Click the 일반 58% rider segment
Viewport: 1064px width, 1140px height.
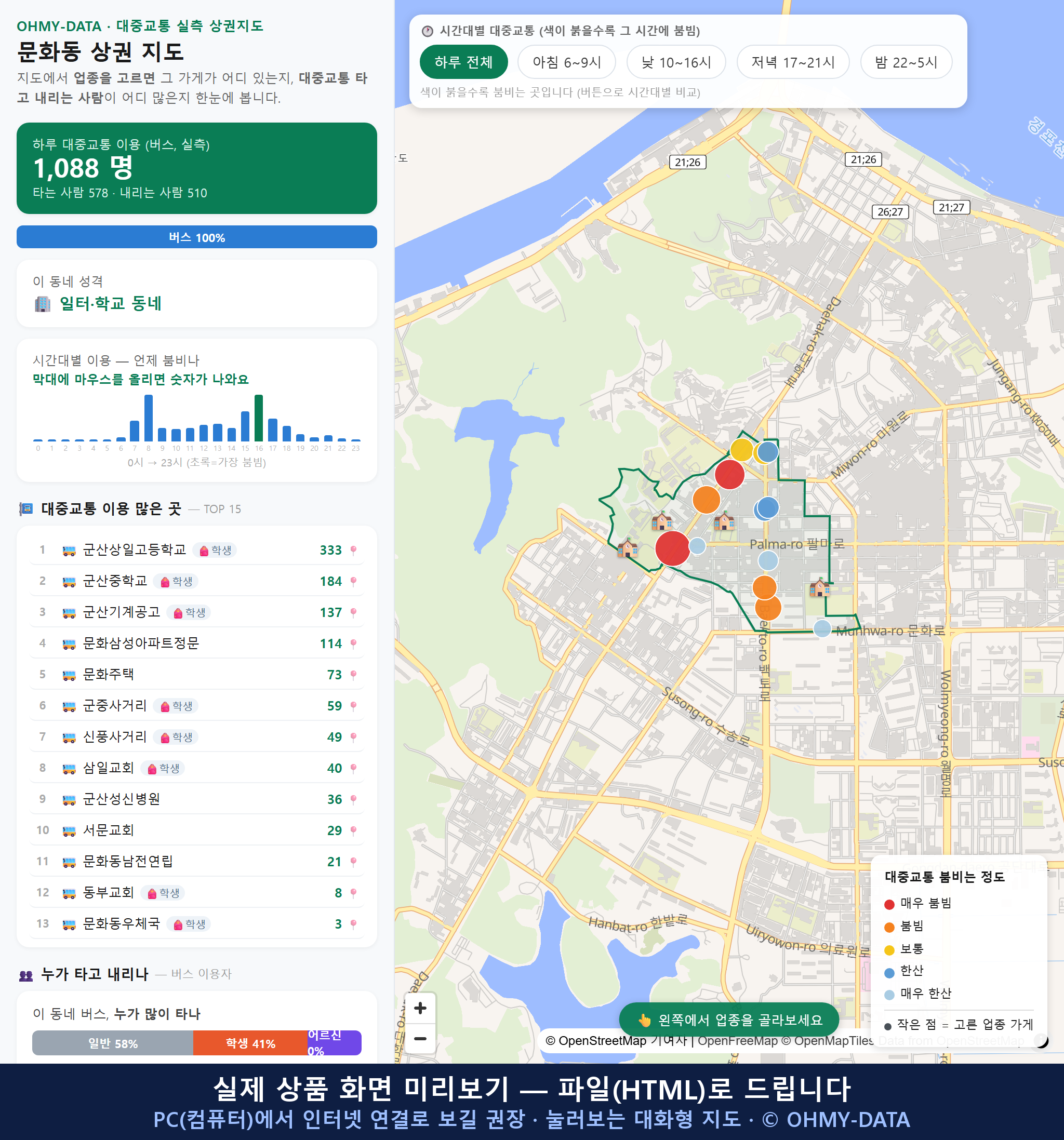(x=112, y=1043)
